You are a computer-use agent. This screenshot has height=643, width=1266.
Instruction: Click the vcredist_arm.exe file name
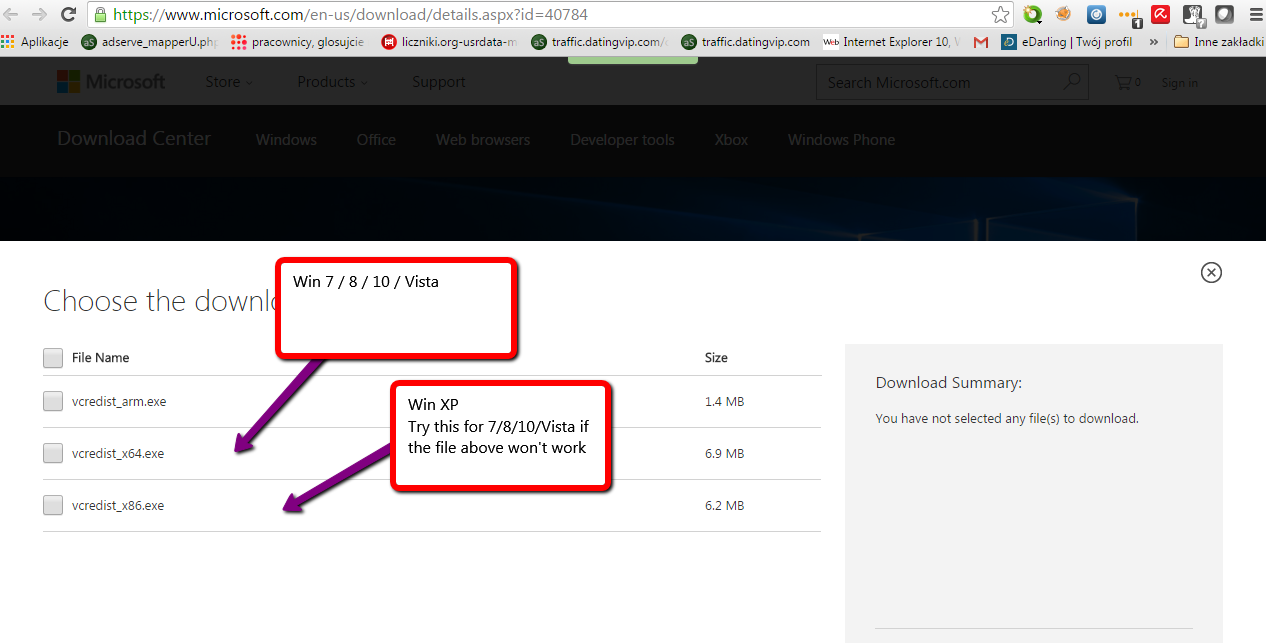pos(119,402)
